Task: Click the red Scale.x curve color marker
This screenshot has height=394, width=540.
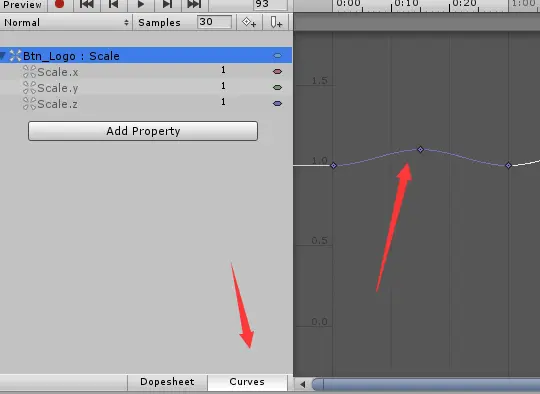Action: [277, 72]
